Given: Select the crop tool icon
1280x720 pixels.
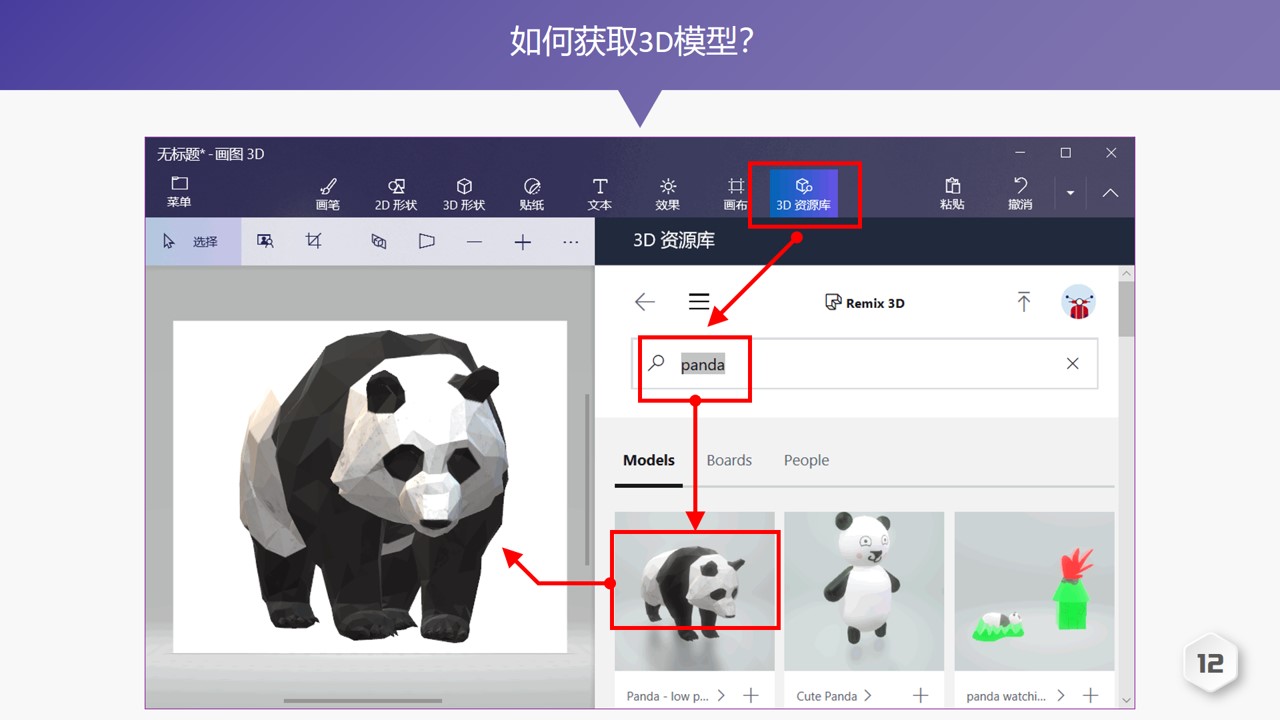Looking at the screenshot, I should pos(314,241).
